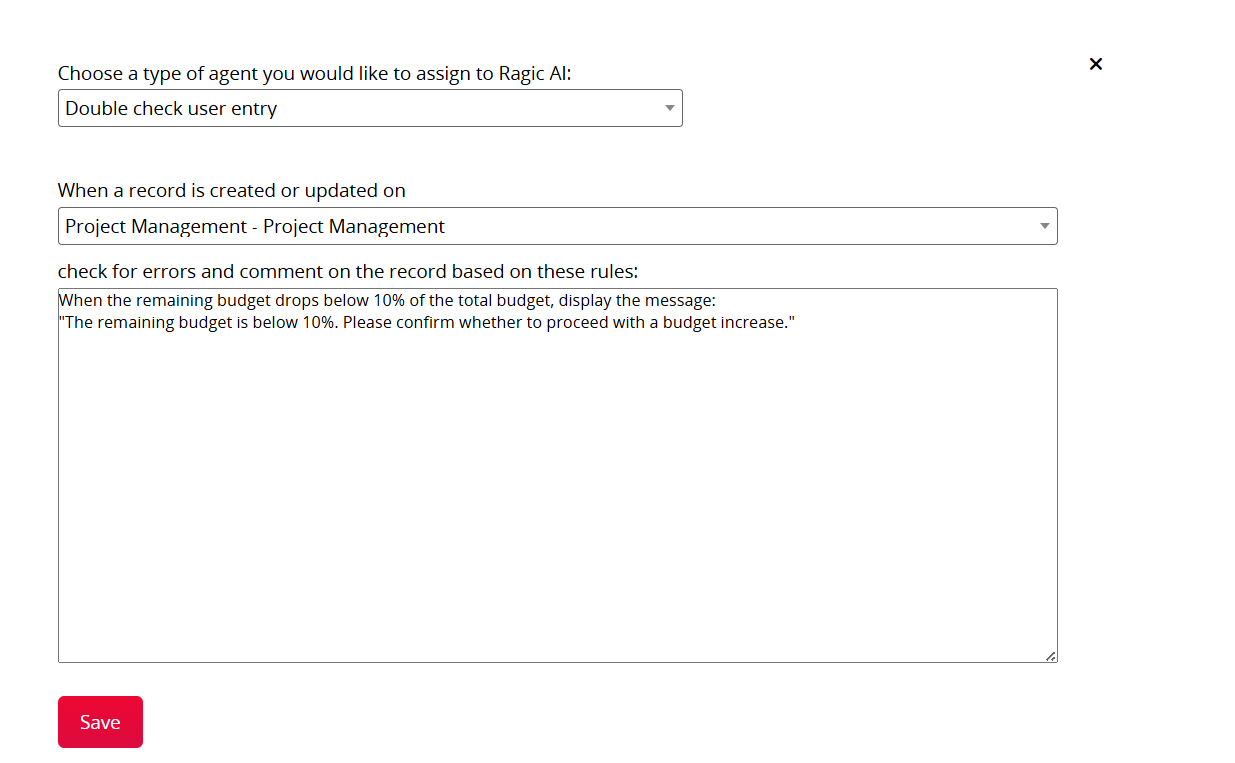
Task: Expand the Project Management dropdown arrow
Action: point(1044,226)
